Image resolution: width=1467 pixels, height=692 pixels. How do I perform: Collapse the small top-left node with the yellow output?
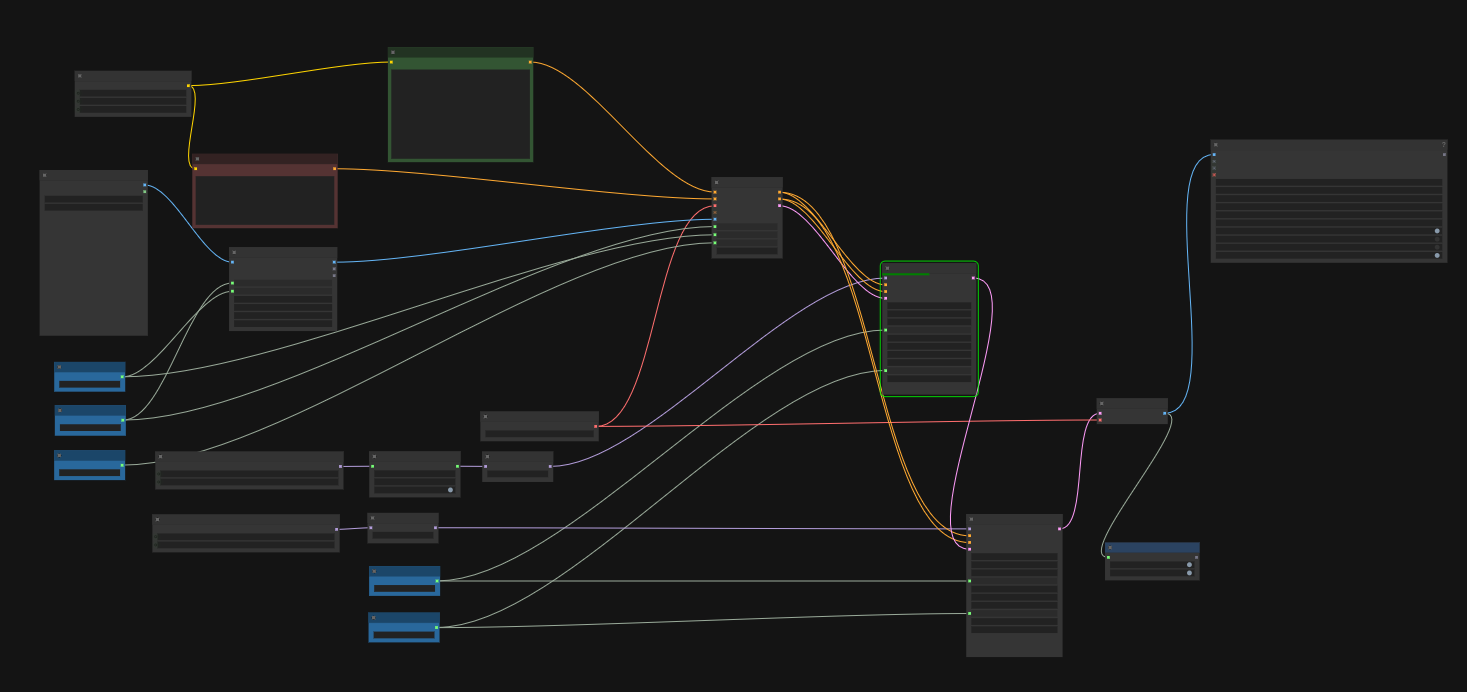pyautogui.click(x=80, y=76)
